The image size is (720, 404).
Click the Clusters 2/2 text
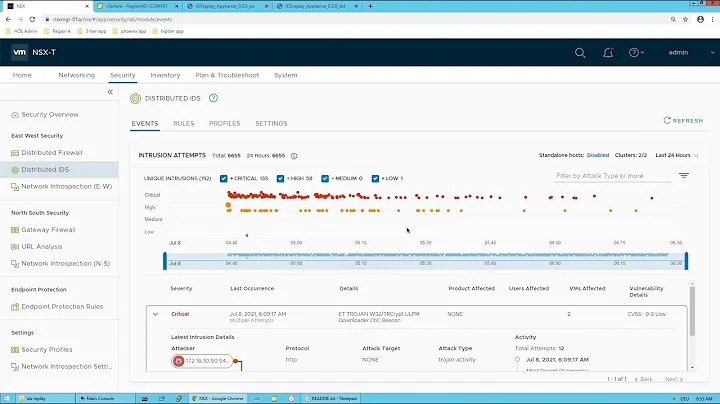coord(631,156)
